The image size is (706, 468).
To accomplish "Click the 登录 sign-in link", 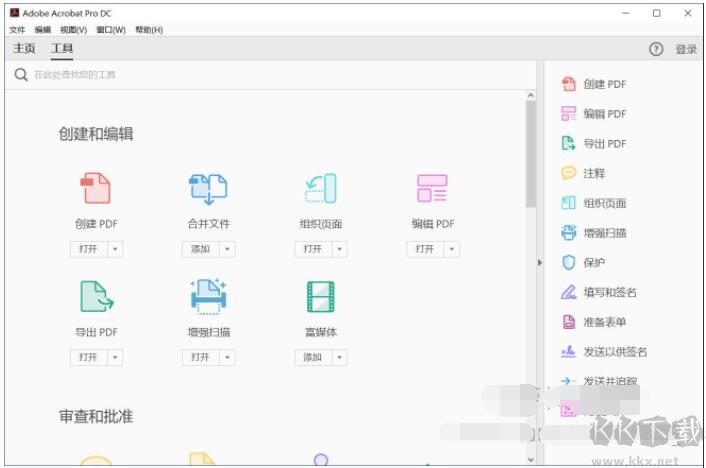I will tap(686, 49).
